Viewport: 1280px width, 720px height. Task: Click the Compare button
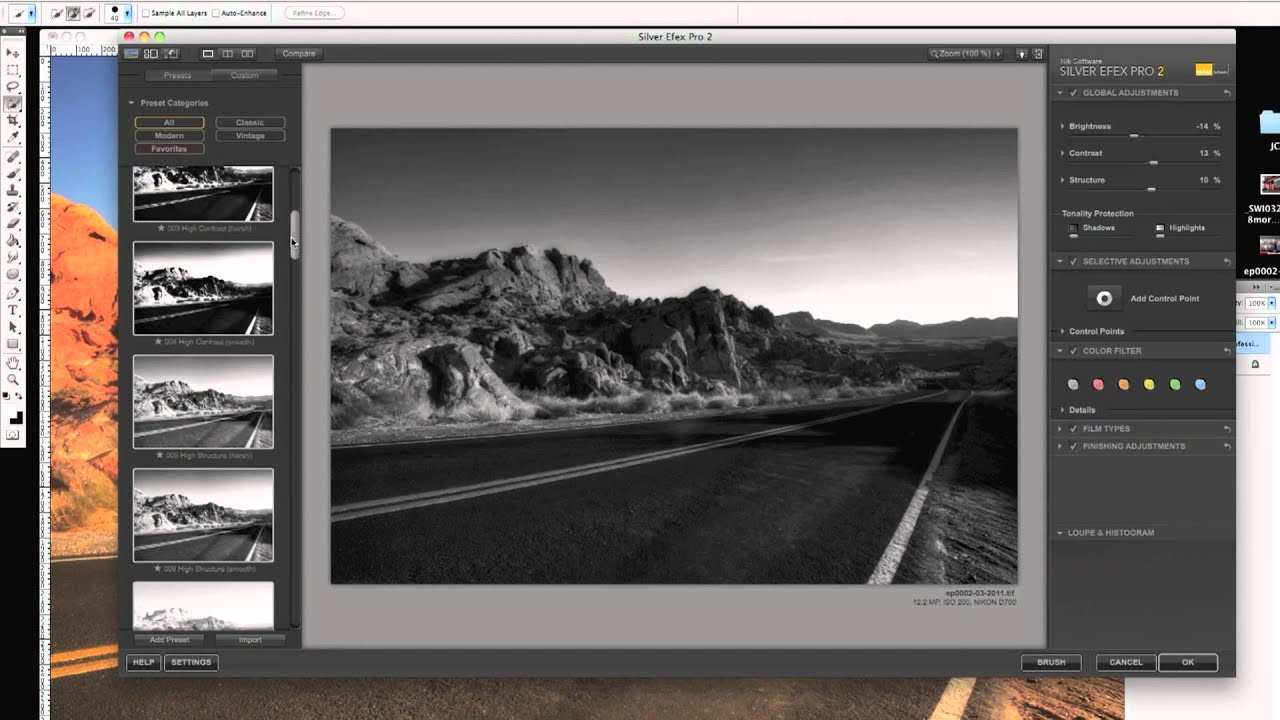298,54
